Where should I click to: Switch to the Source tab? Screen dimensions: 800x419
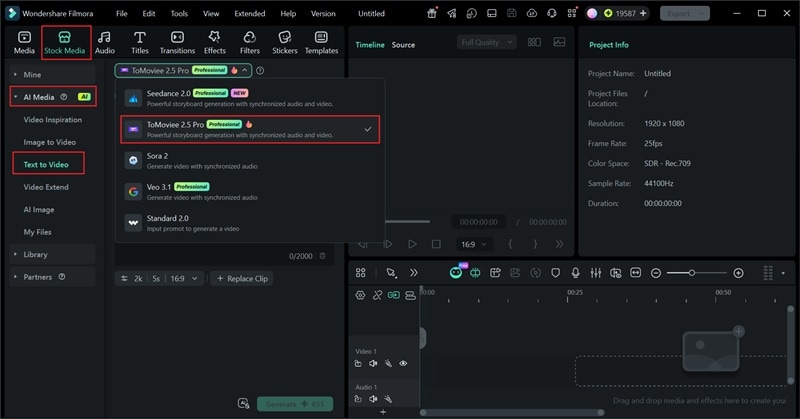[x=403, y=45]
